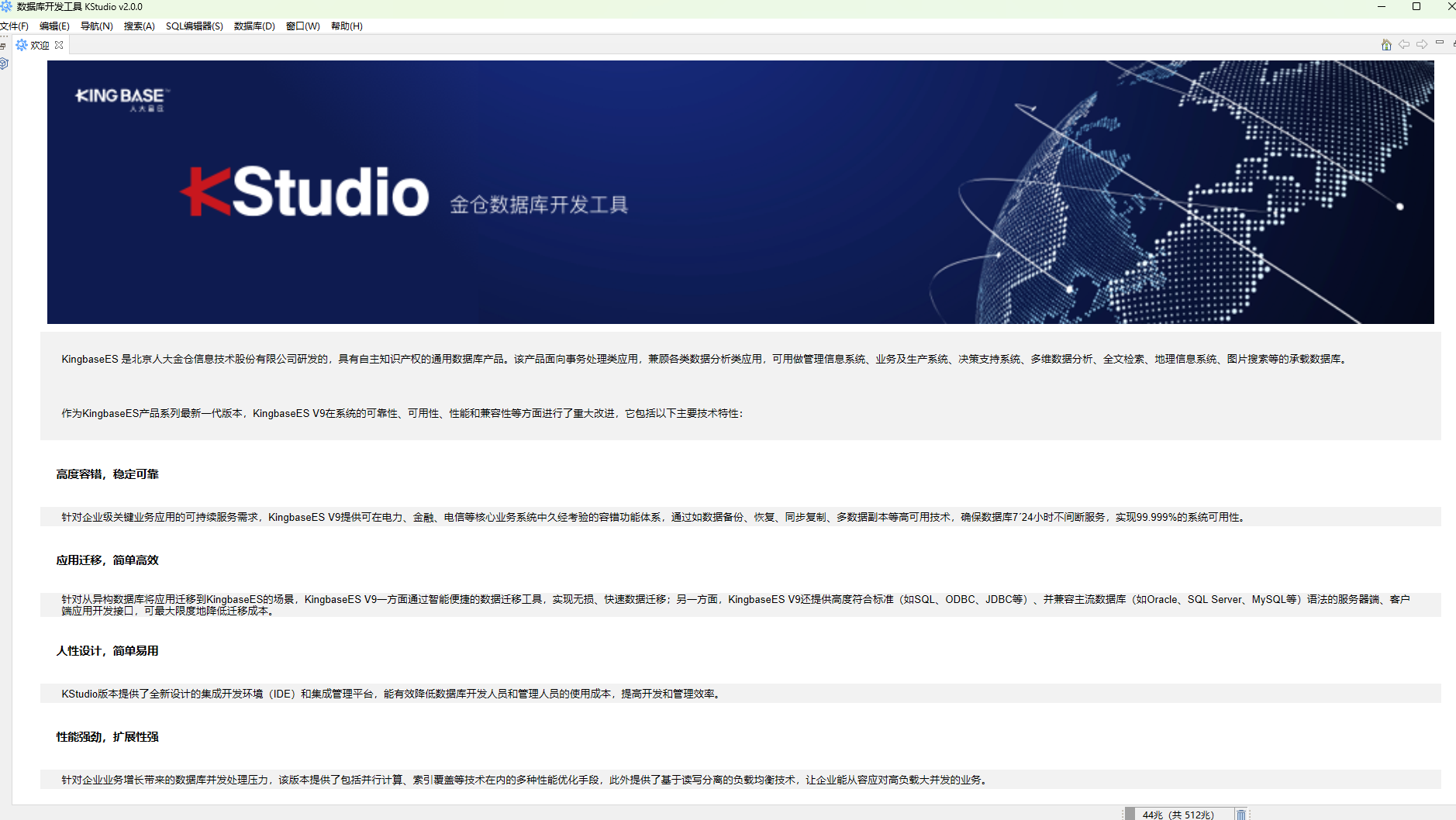Open the 编辑(E) menu
This screenshot has width=1456, height=820.
(54, 26)
